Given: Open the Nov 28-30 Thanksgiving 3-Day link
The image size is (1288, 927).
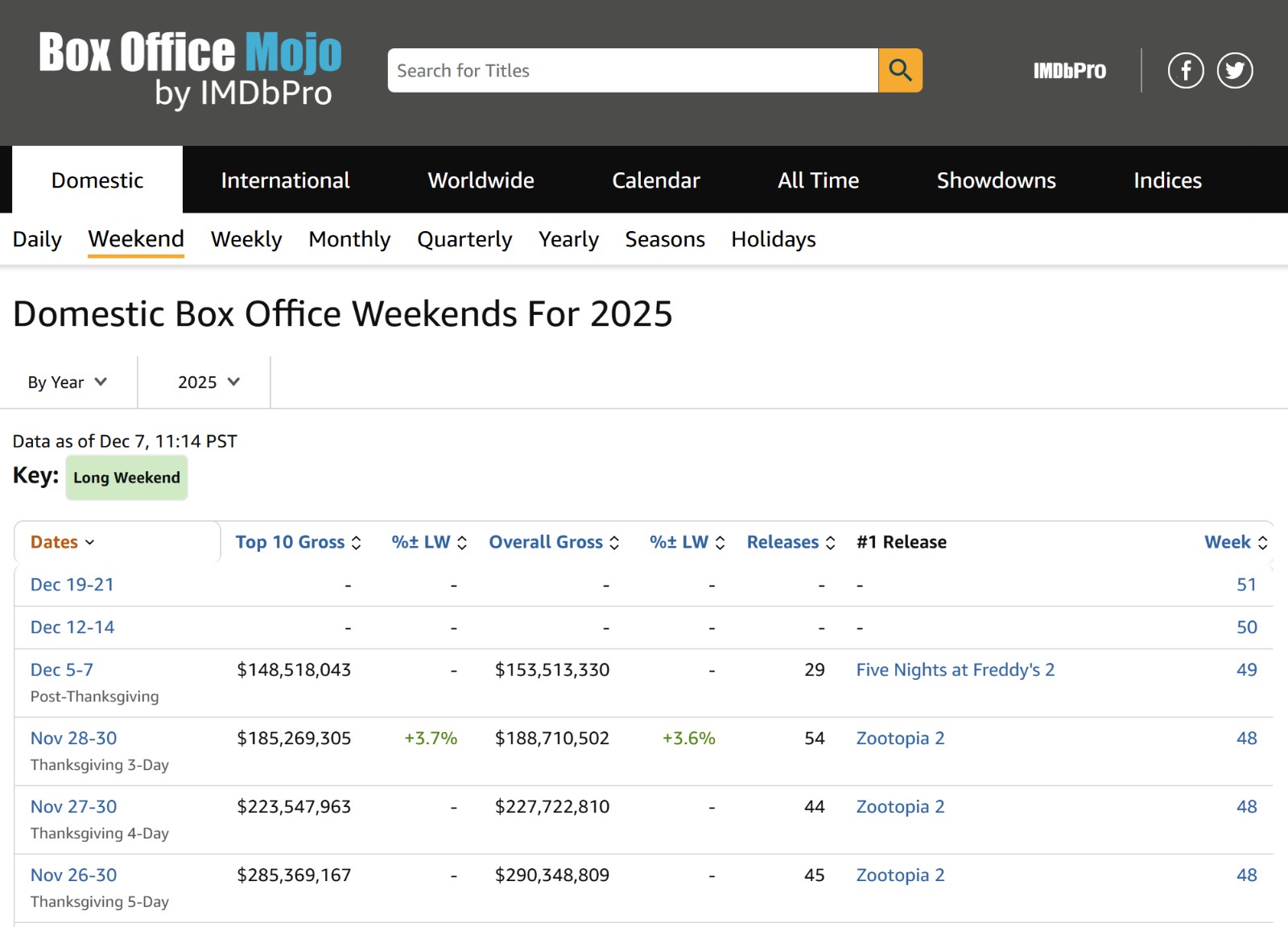Looking at the screenshot, I should pyautogui.click(x=73, y=739).
